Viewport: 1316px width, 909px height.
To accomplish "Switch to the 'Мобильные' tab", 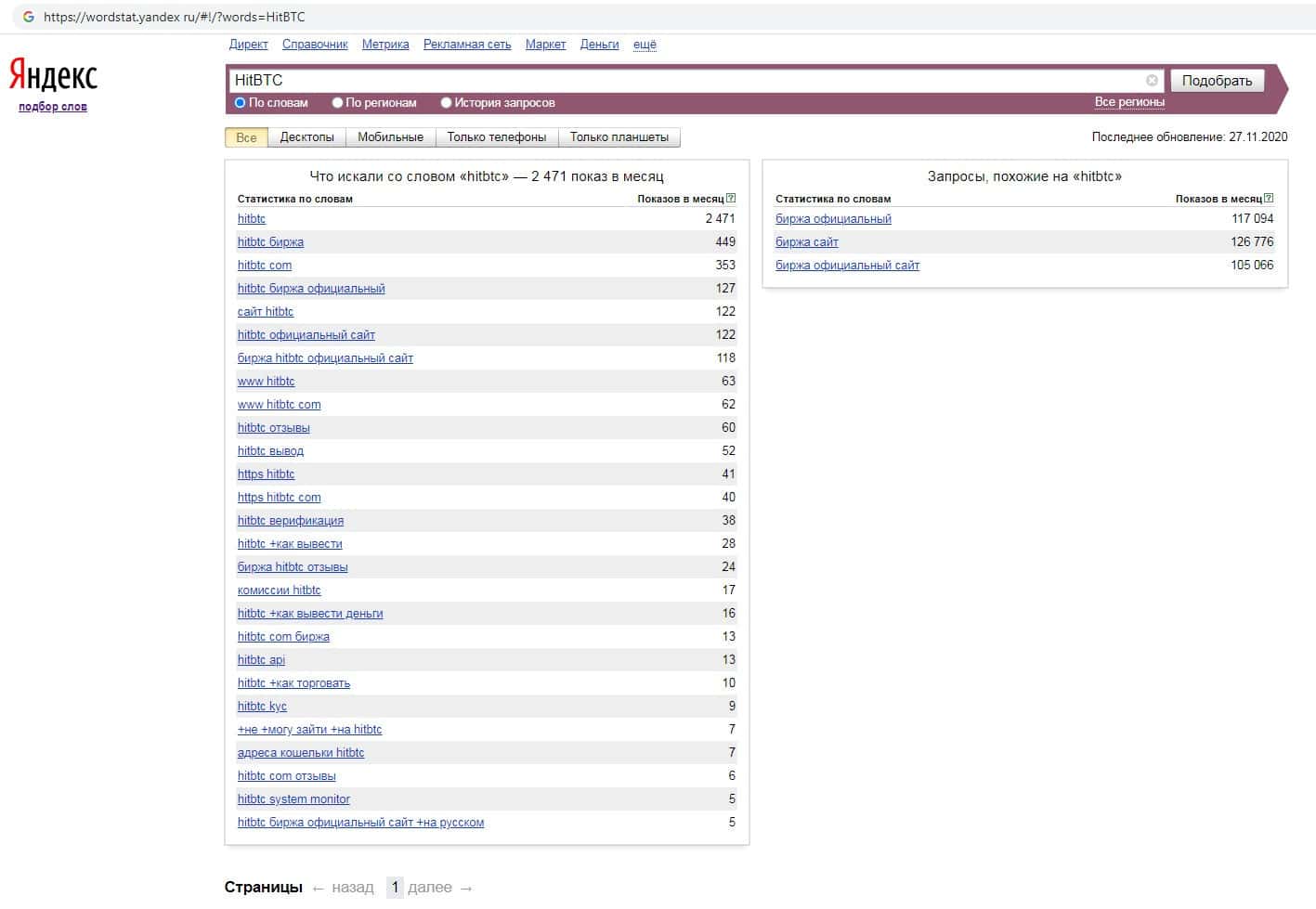I will pos(390,137).
